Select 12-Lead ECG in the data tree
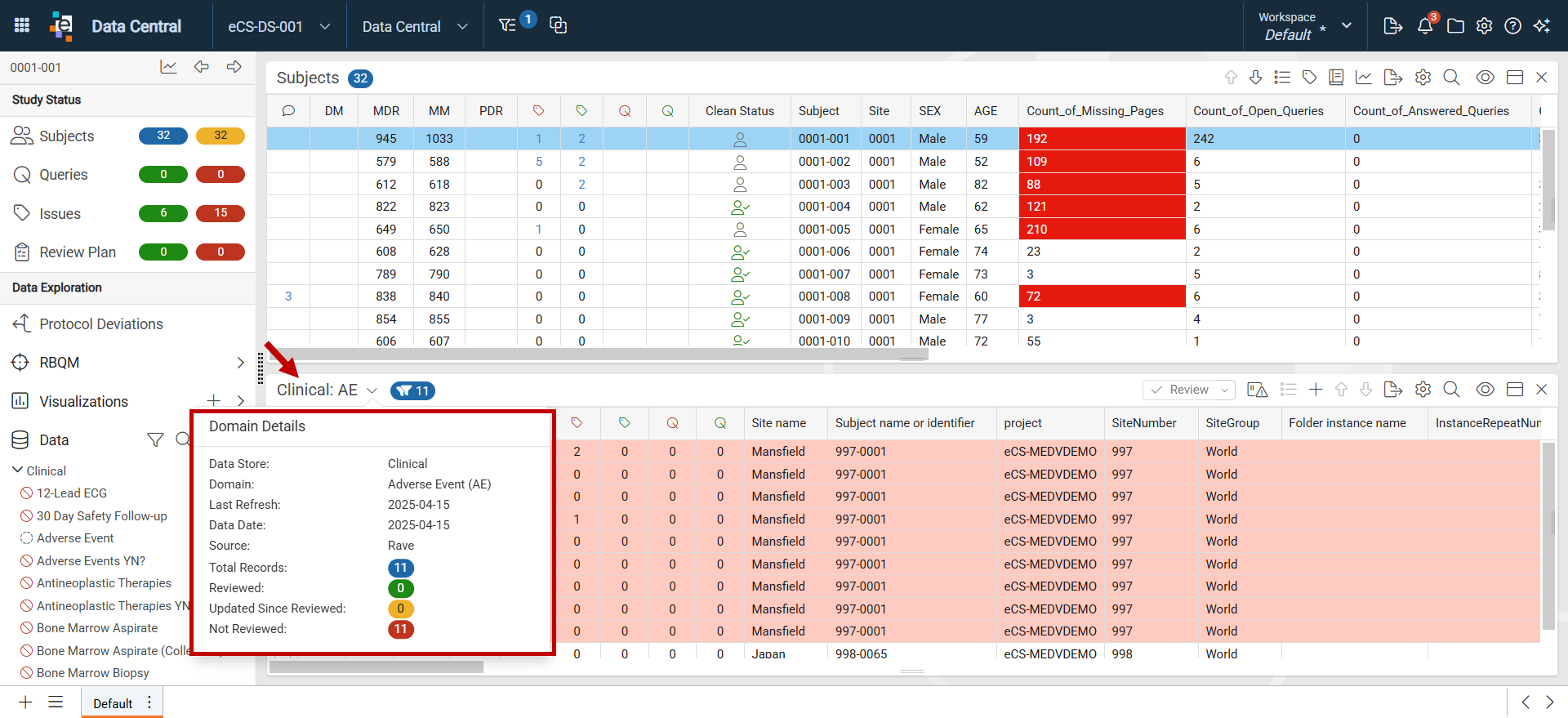The image size is (1568, 718). click(71, 493)
